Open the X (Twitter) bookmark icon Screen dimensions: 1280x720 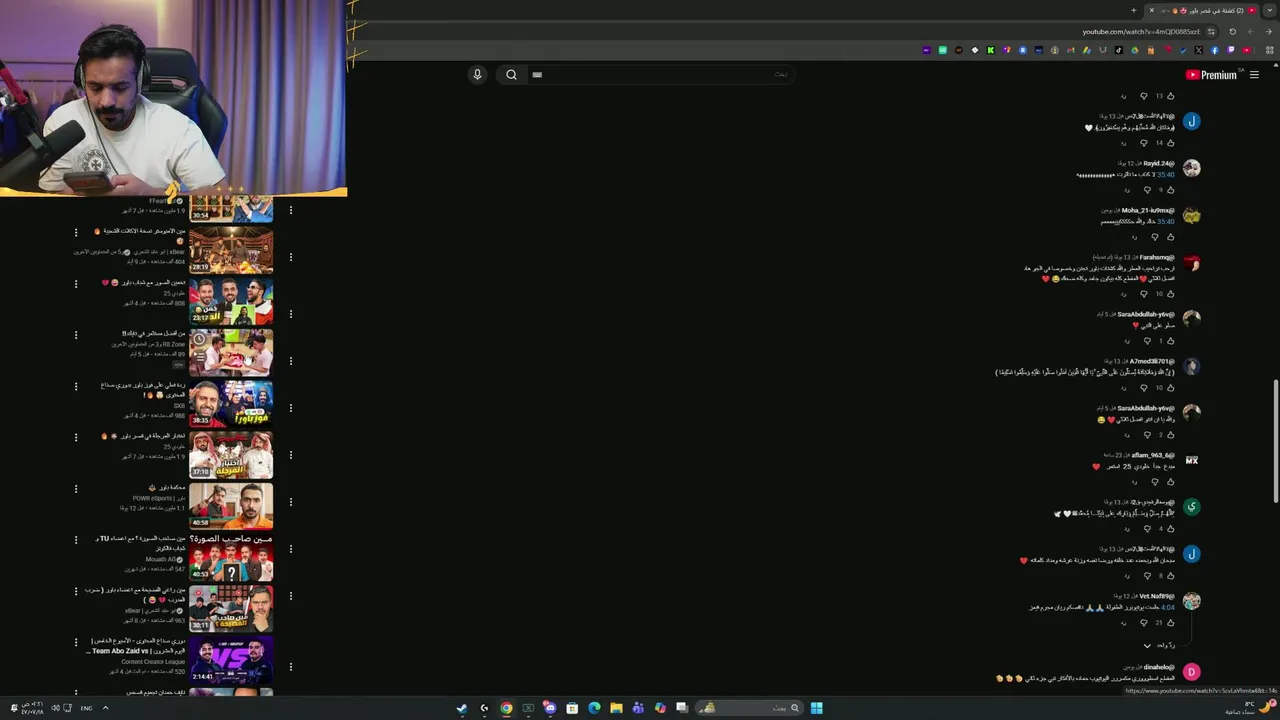(1199, 50)
